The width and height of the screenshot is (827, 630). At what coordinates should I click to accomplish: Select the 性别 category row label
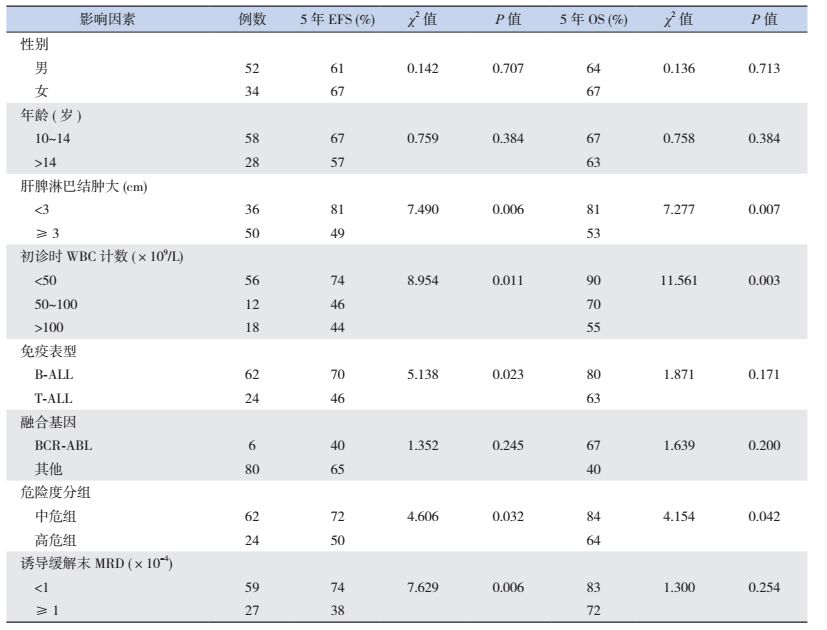(x=35, y=45)
